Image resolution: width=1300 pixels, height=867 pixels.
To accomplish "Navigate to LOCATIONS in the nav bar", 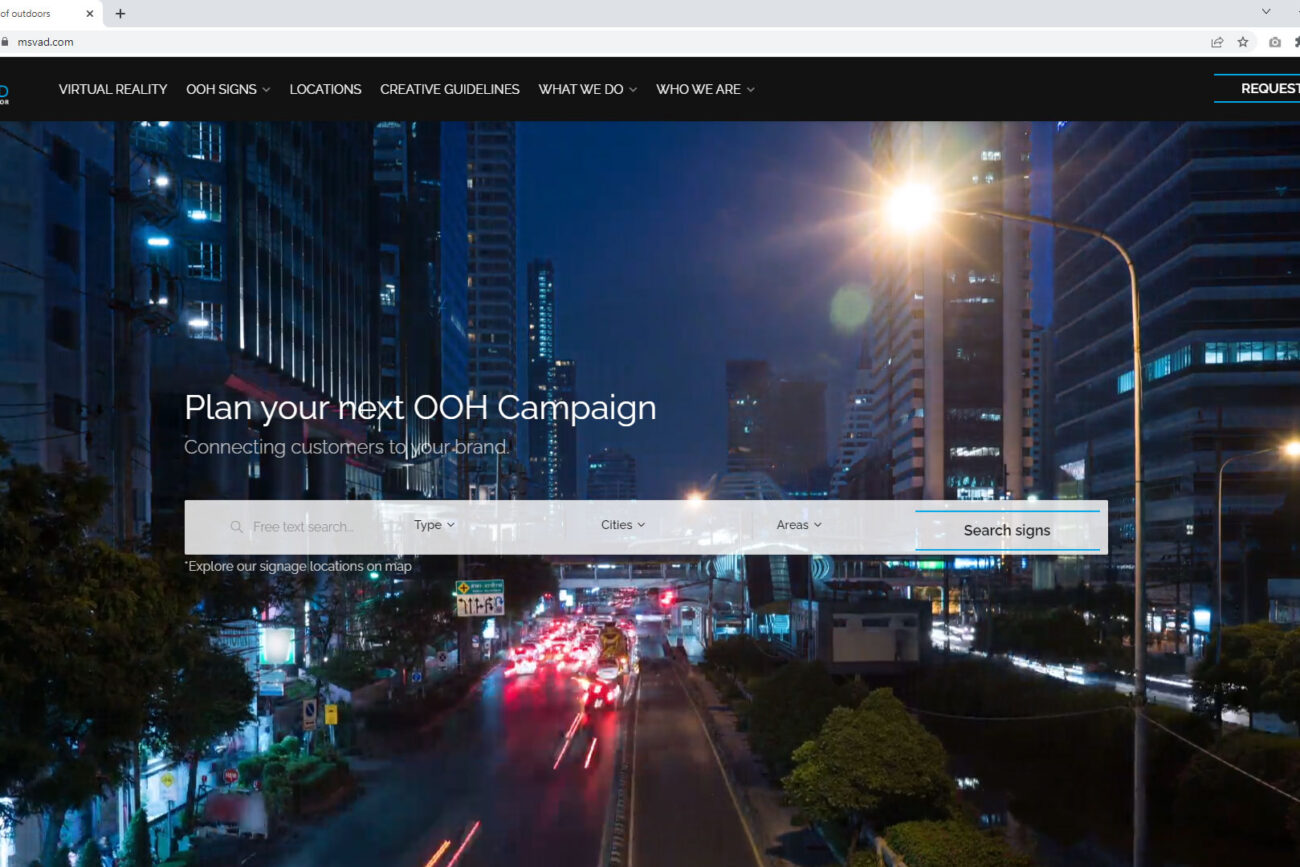I will coord(325,89).
